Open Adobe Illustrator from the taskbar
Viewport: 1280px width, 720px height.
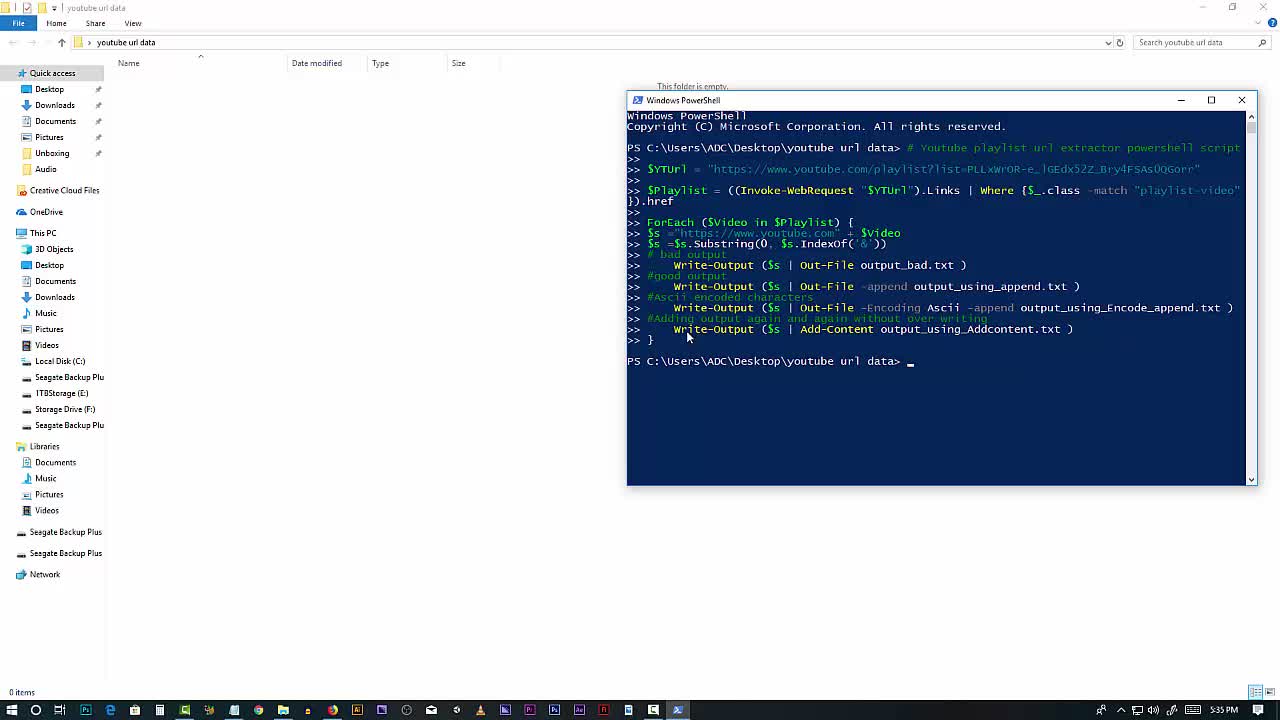[357, 710]
